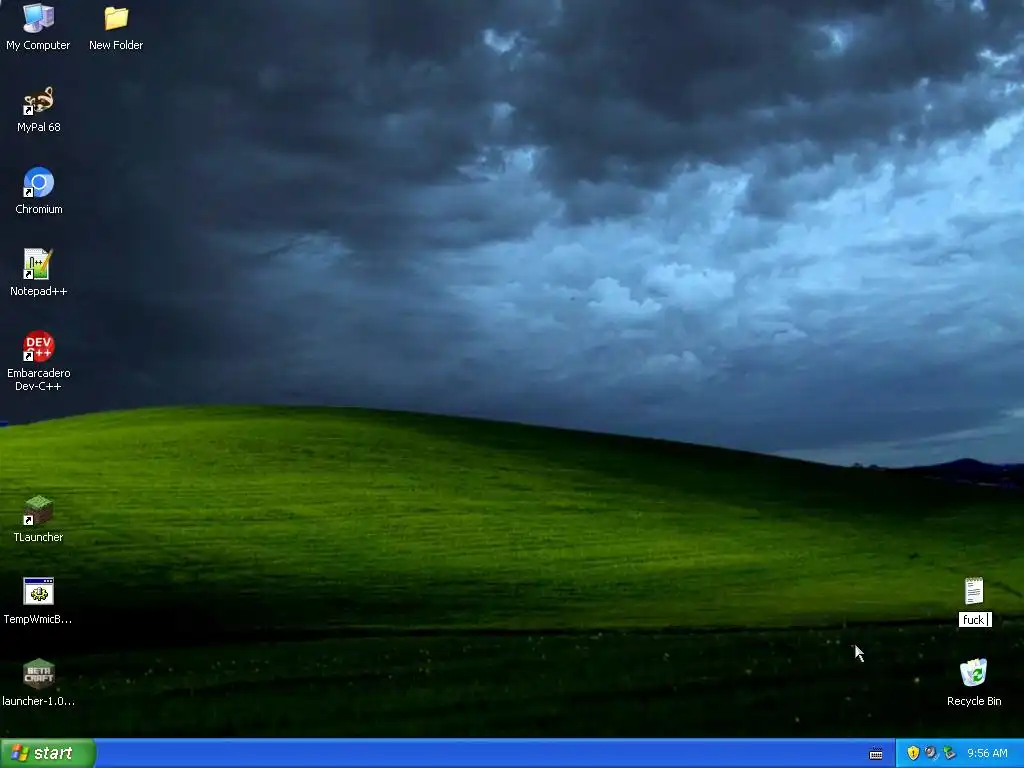Open the Start menu
Image resolution: width=1024 pixels, height=768 pixels.
(x=48, y=753)
